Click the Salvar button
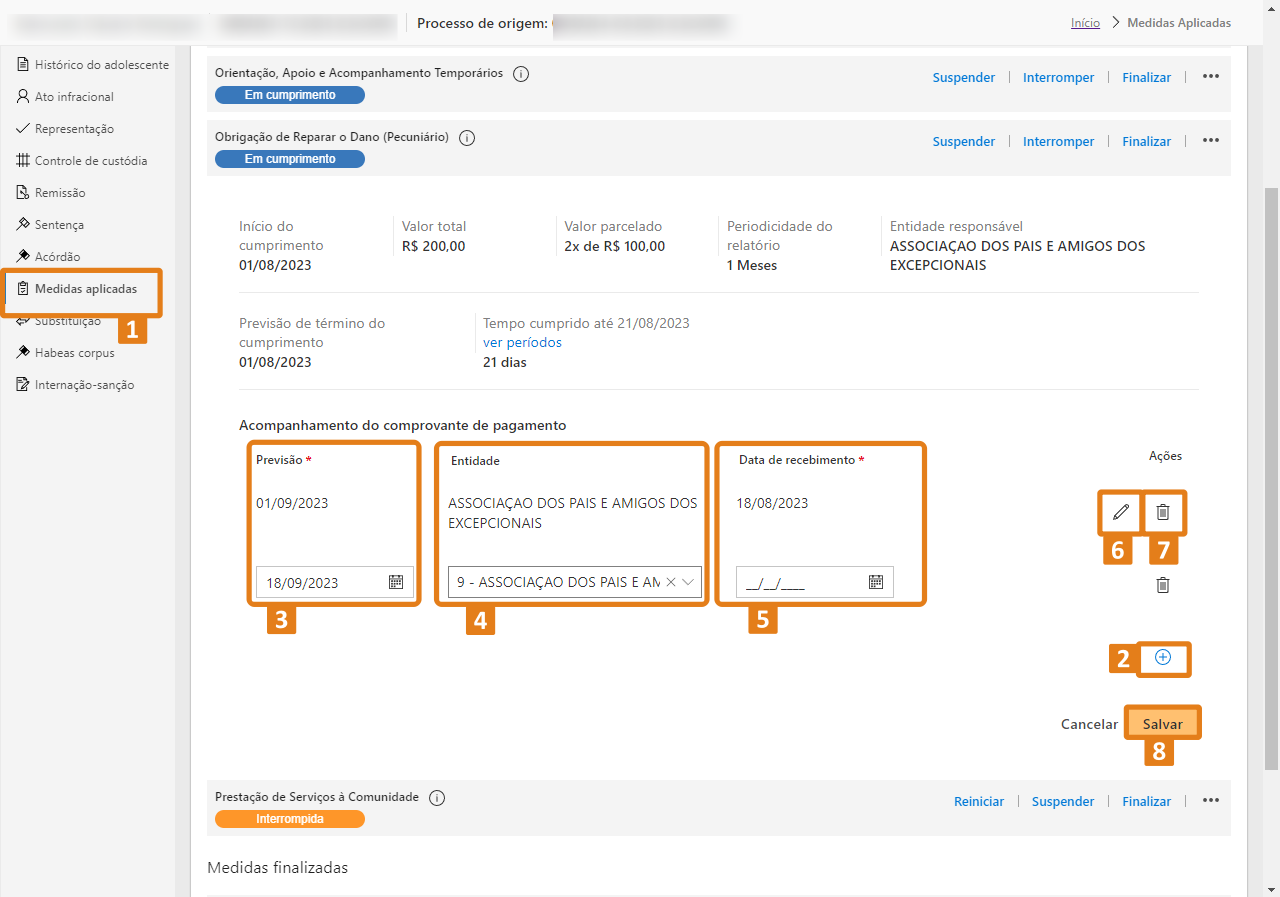 pos(1162,724)
